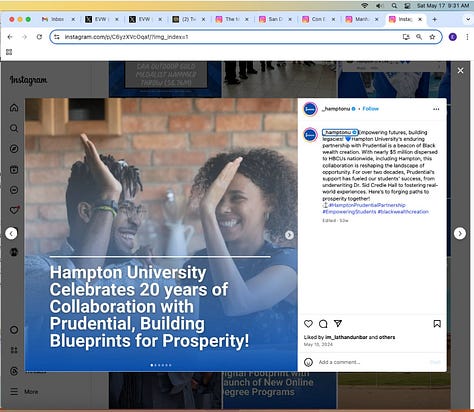This screenshot has height=412, width=474.
Task: Follow the _hamptonu account
Action: click(x=371, y=109)
